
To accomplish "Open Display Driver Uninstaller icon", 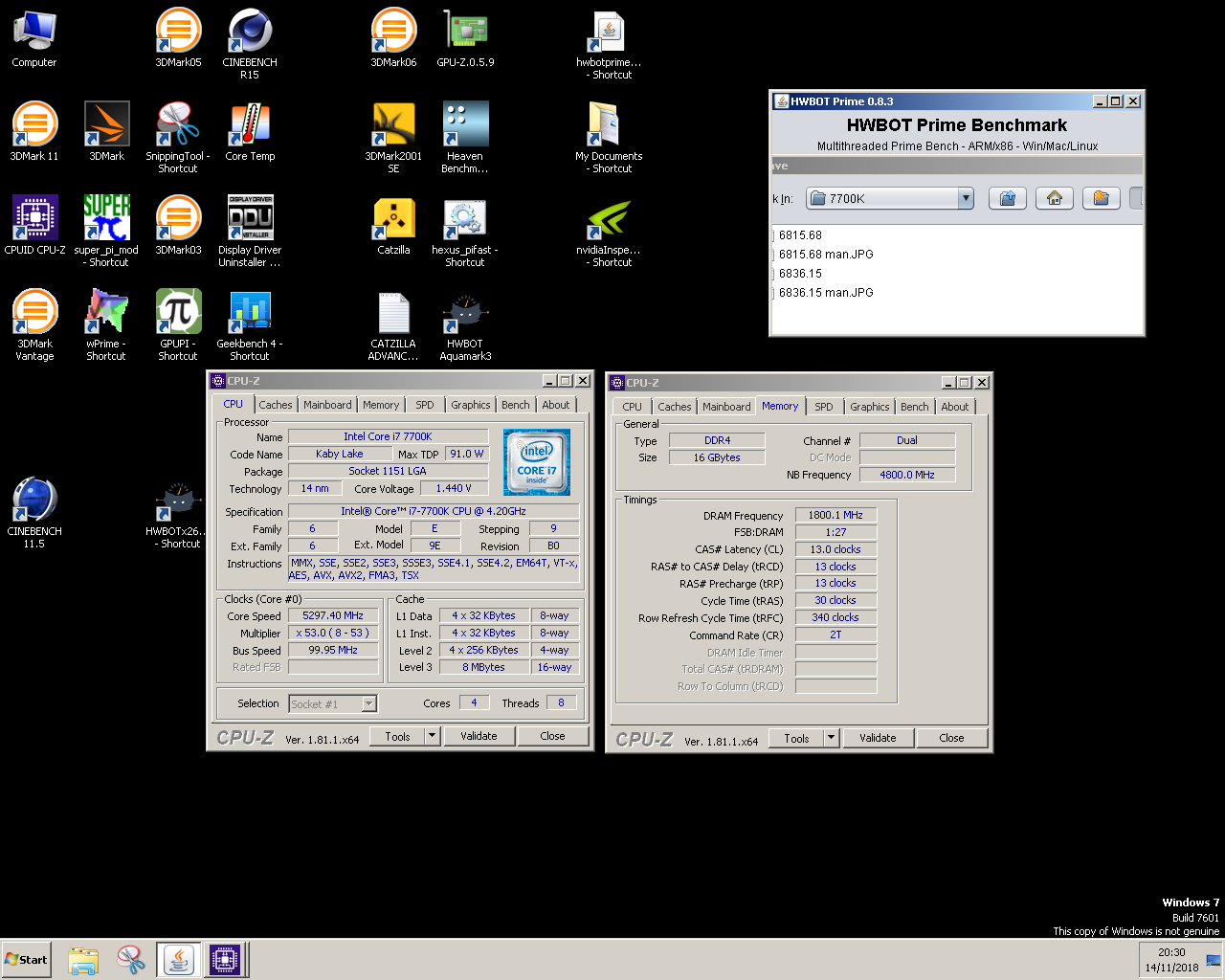I will click(x=250, y=232).
